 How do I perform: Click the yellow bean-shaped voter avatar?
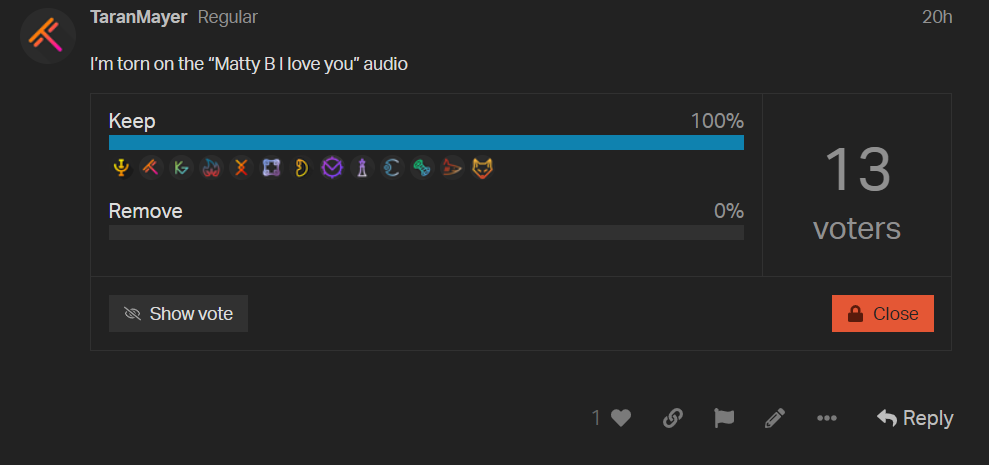coord(301,168)
